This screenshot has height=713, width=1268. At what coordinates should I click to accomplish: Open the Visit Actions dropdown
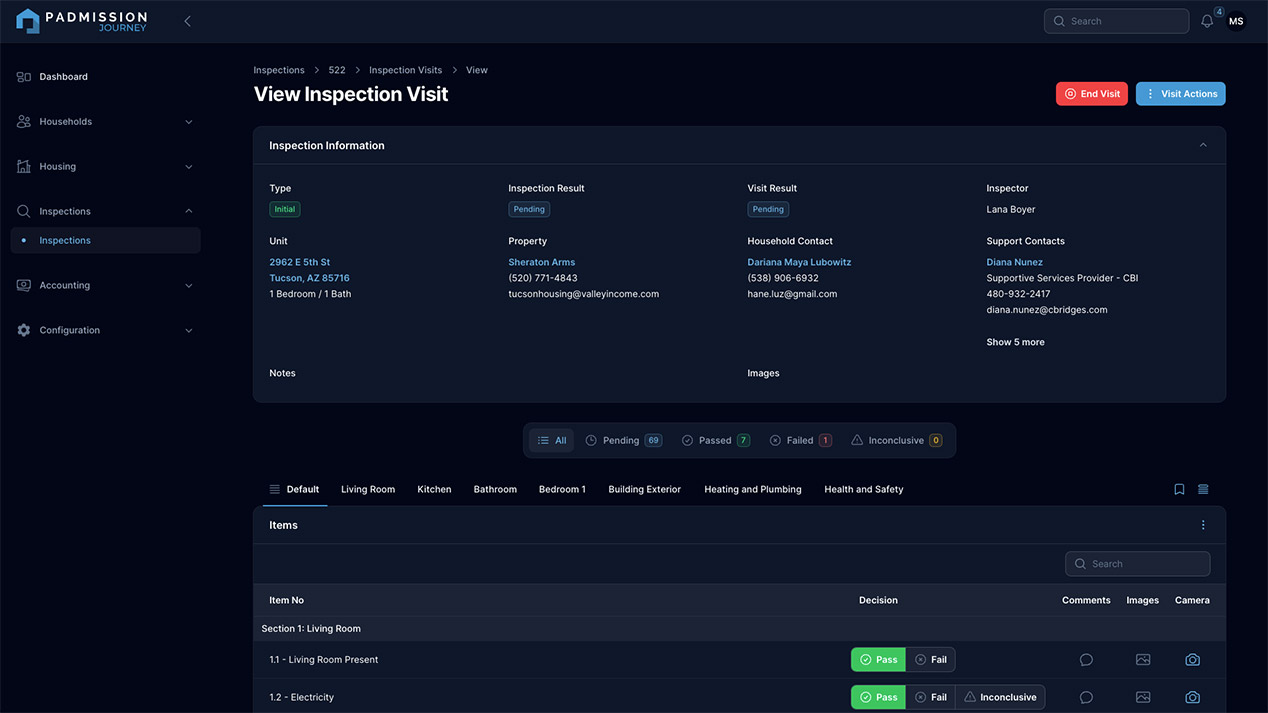(1181, 94)
